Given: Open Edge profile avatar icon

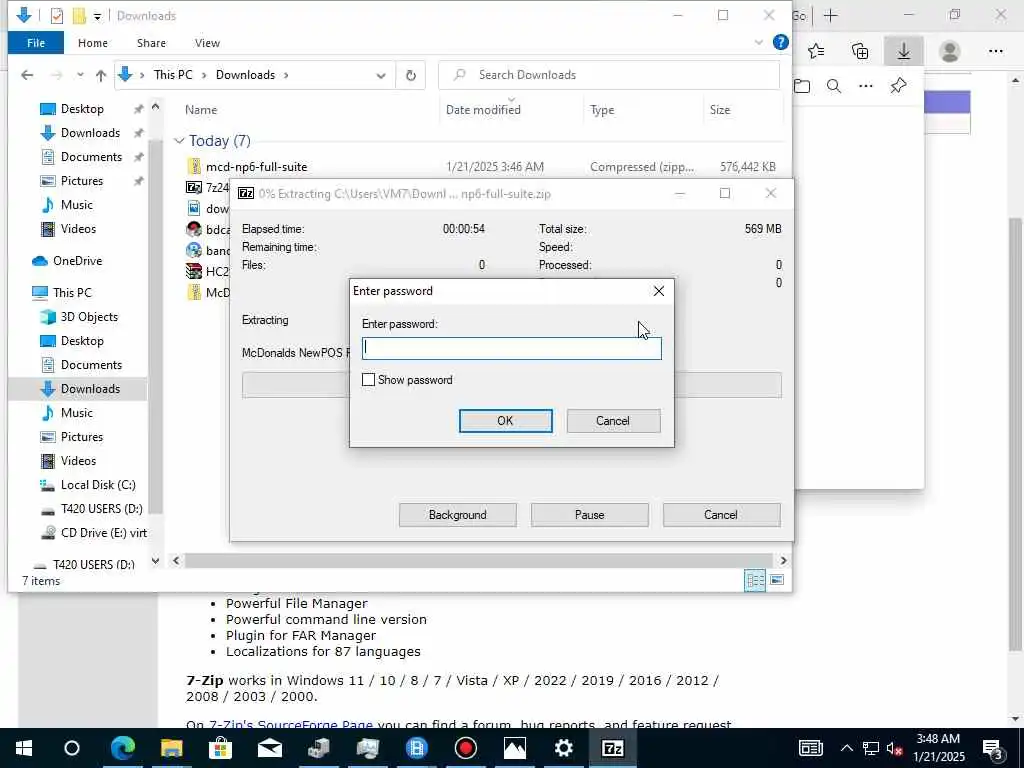Looking at the screenshot, I should click(950, 51).
